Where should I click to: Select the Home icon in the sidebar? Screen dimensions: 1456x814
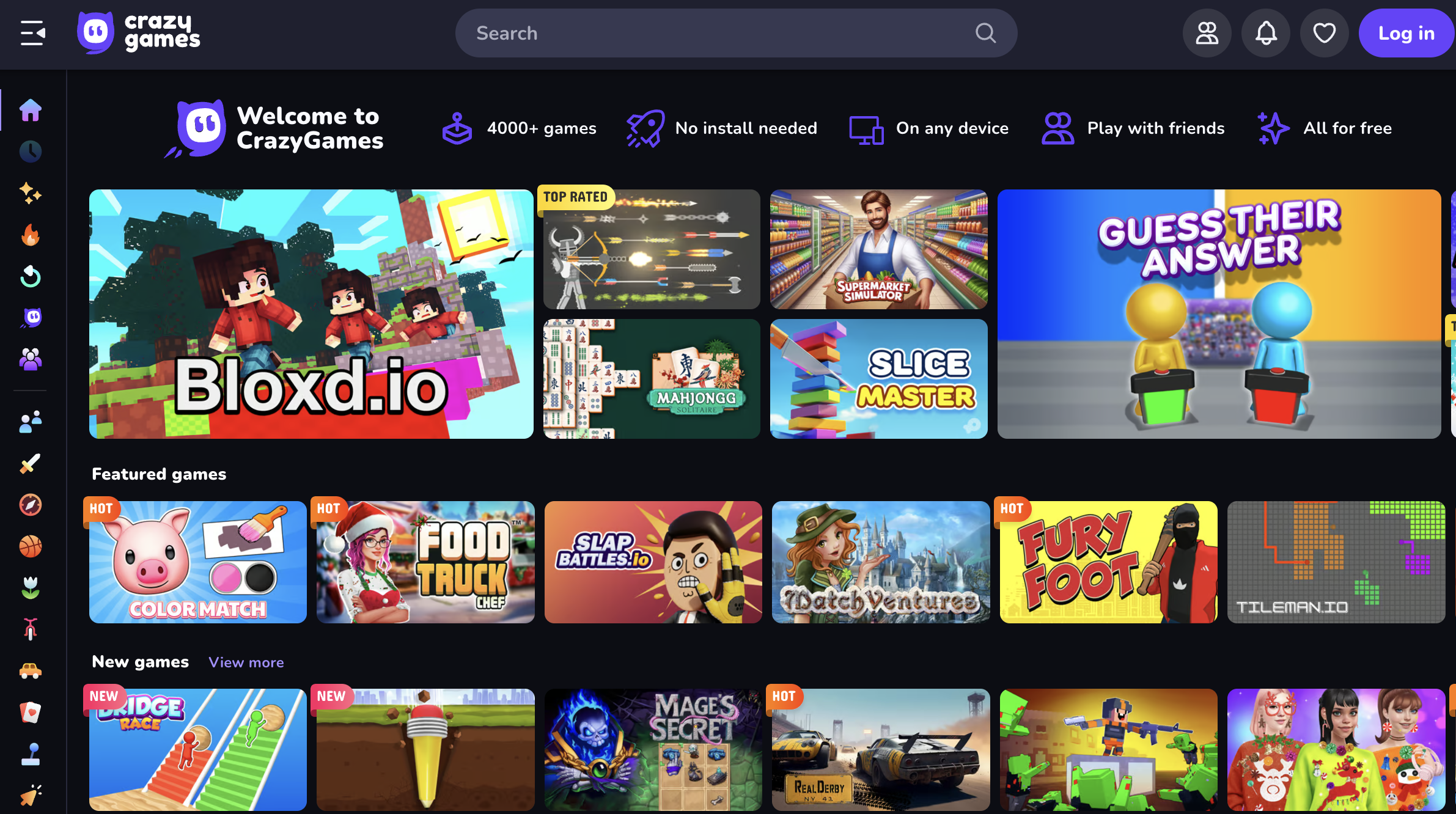coord(31,110)
